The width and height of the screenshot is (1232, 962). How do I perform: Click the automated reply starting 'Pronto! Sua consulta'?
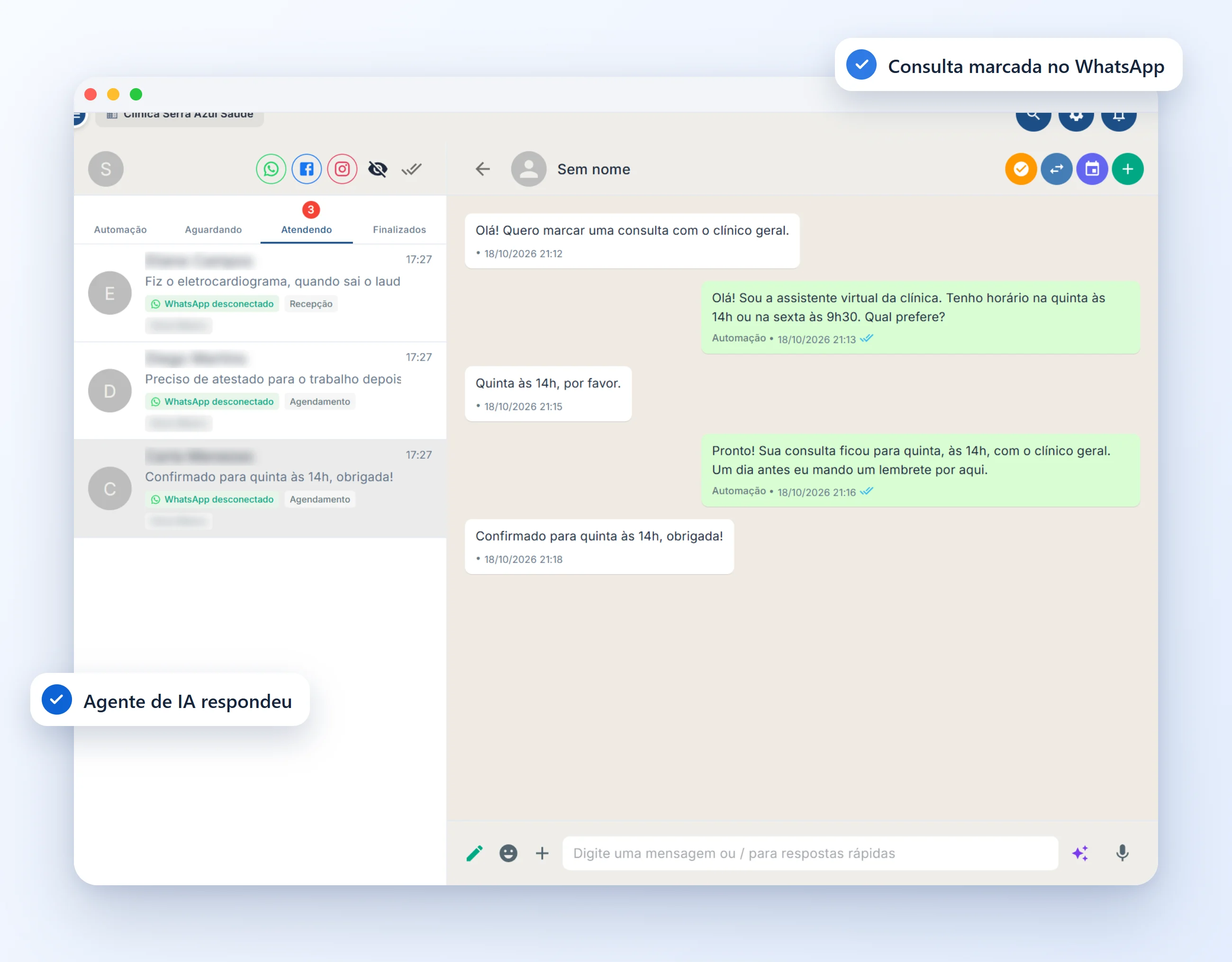coord(921,470)
